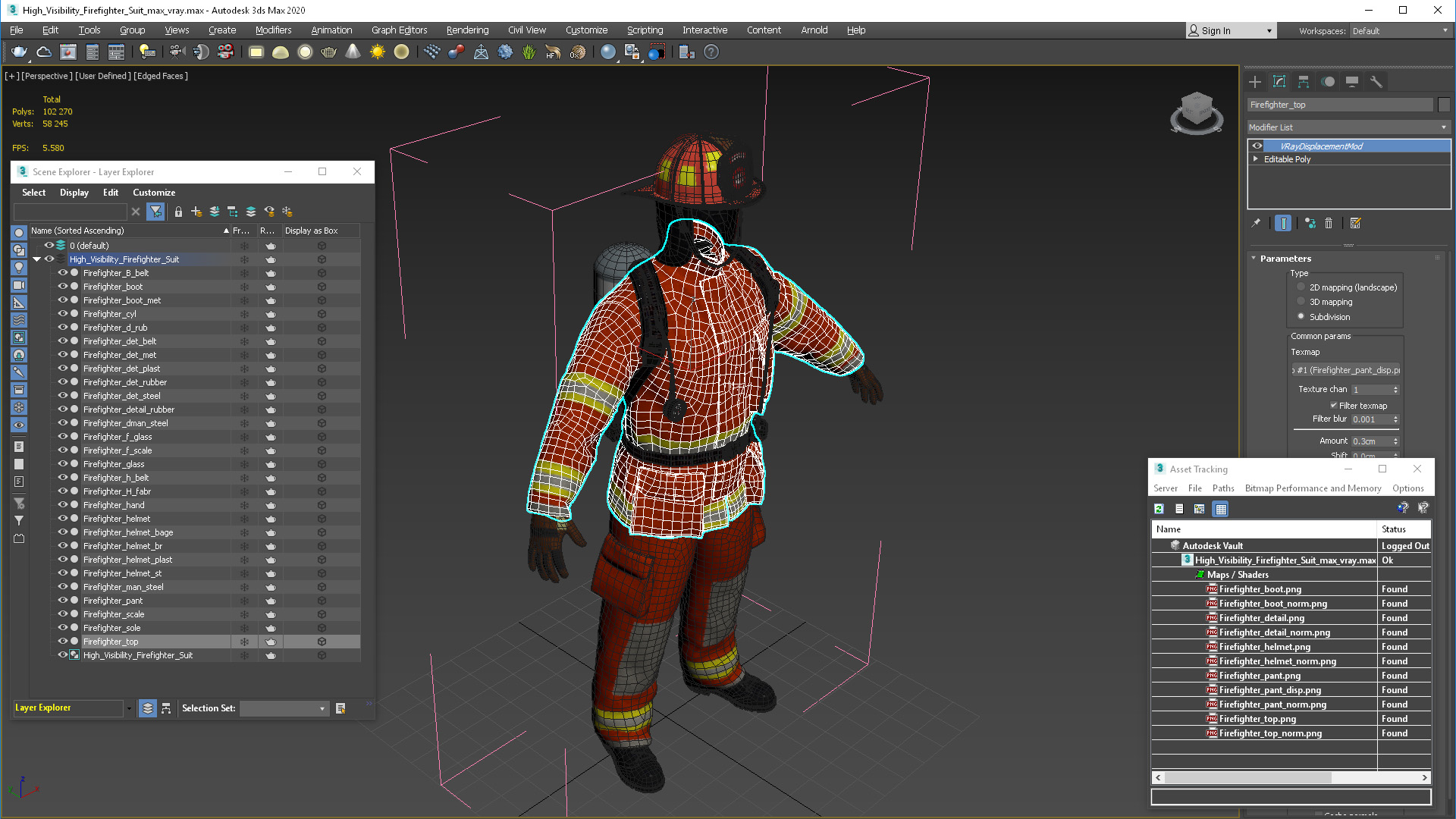1456x819 pixels.
Task: Click the V-Ray fur grass icon
Action: [529, 52]
